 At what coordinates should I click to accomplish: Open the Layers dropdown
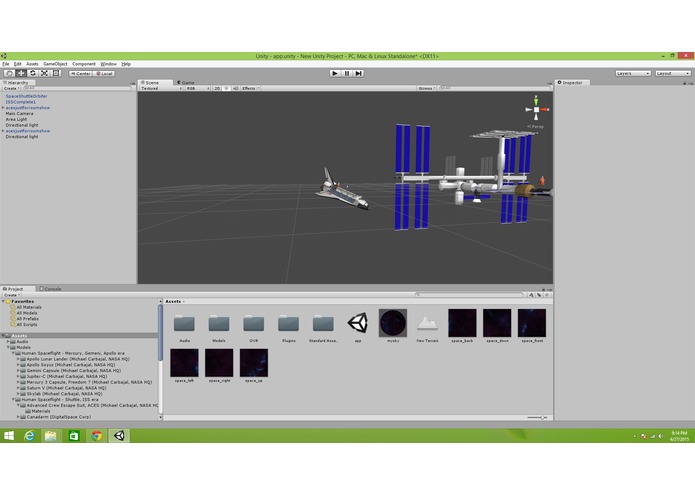click(x=633, y=73)
